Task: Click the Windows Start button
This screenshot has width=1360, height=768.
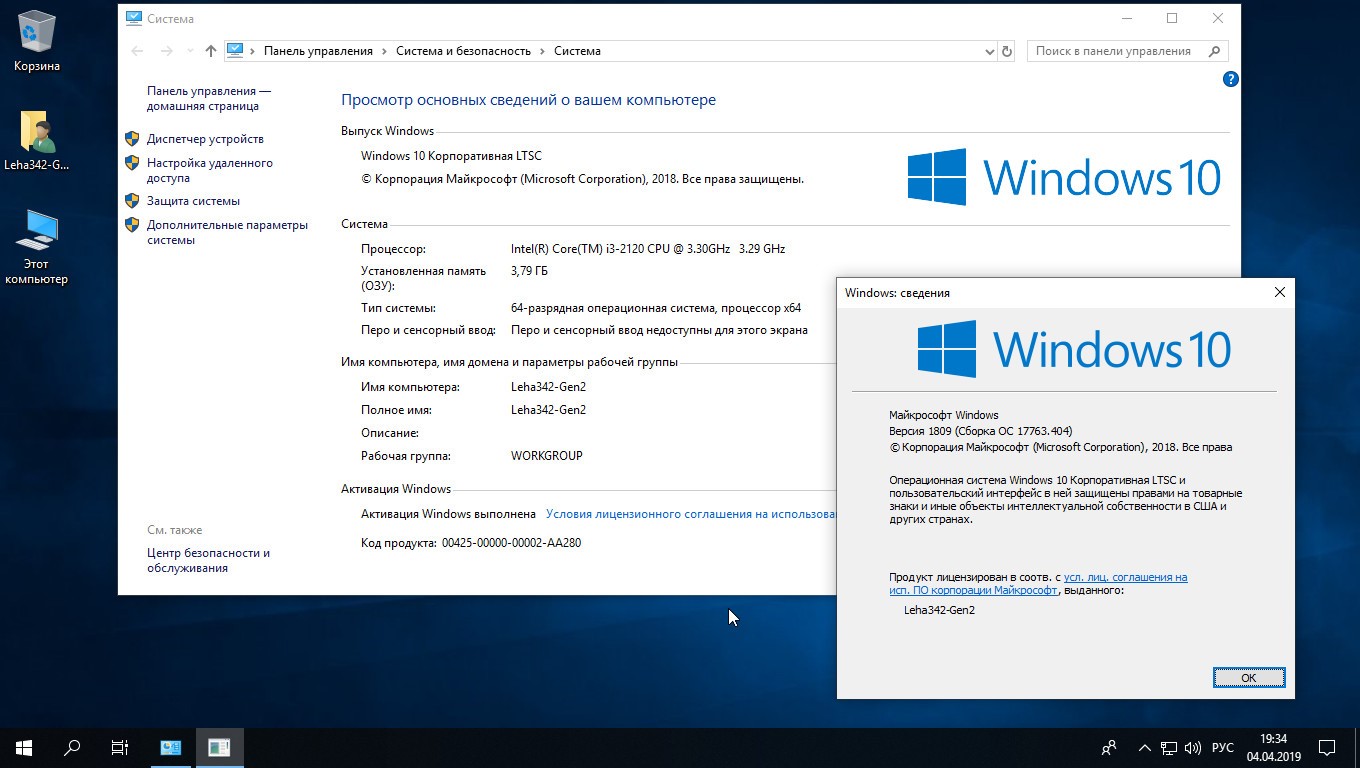Action: pos(24,747)
